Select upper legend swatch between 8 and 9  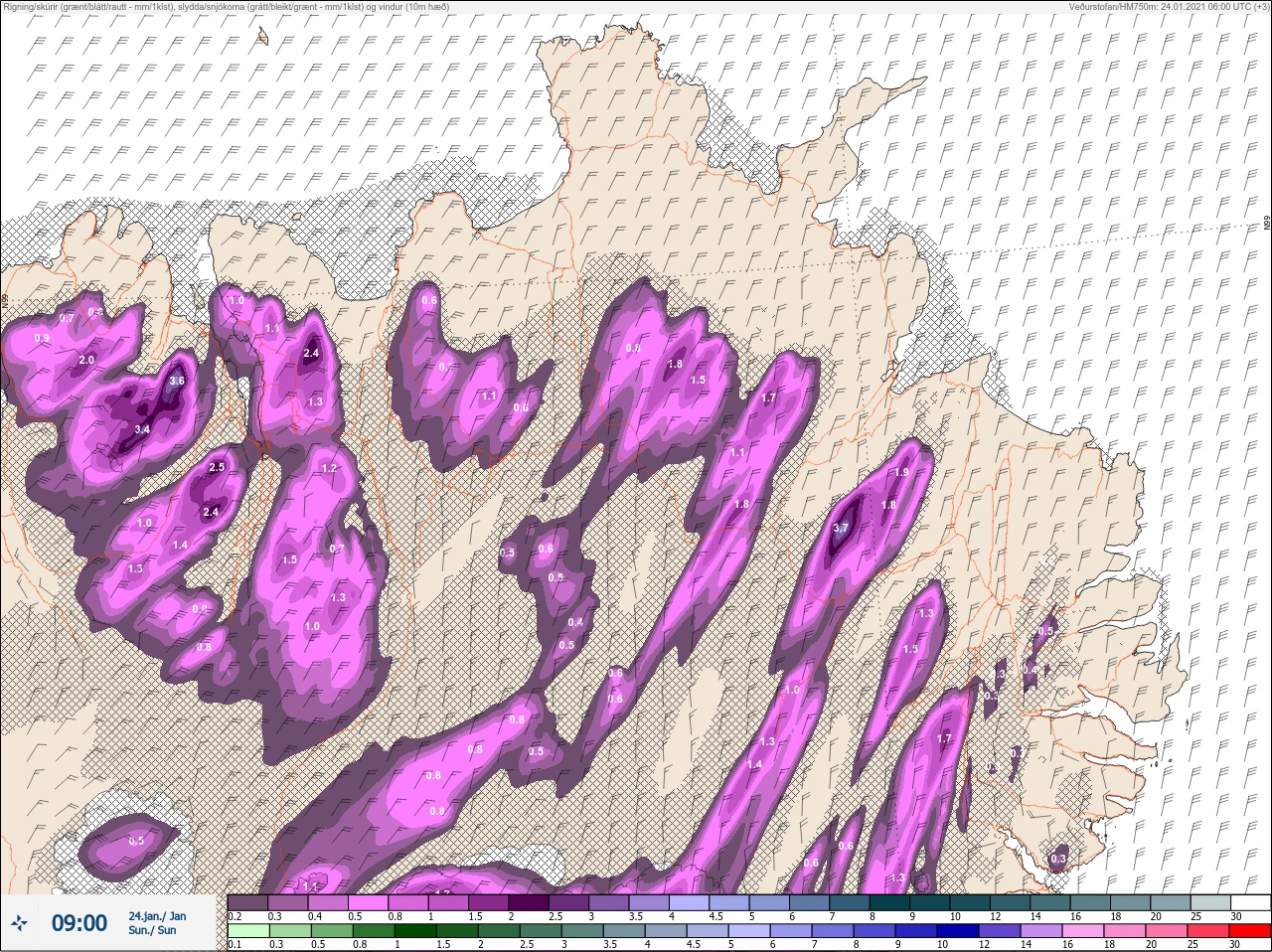click(889, 902)
